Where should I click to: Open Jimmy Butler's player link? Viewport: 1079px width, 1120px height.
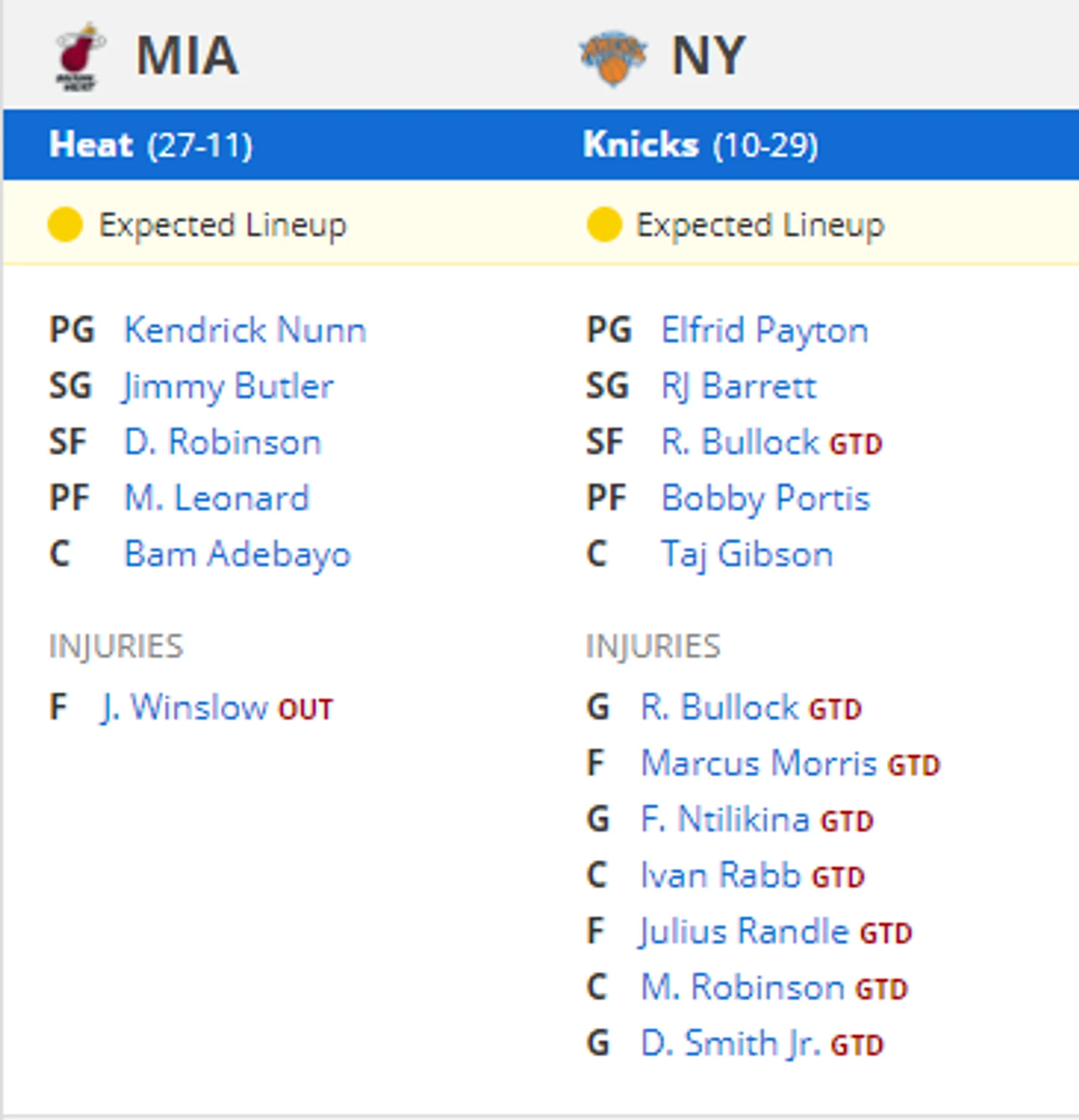click(228, 386)
